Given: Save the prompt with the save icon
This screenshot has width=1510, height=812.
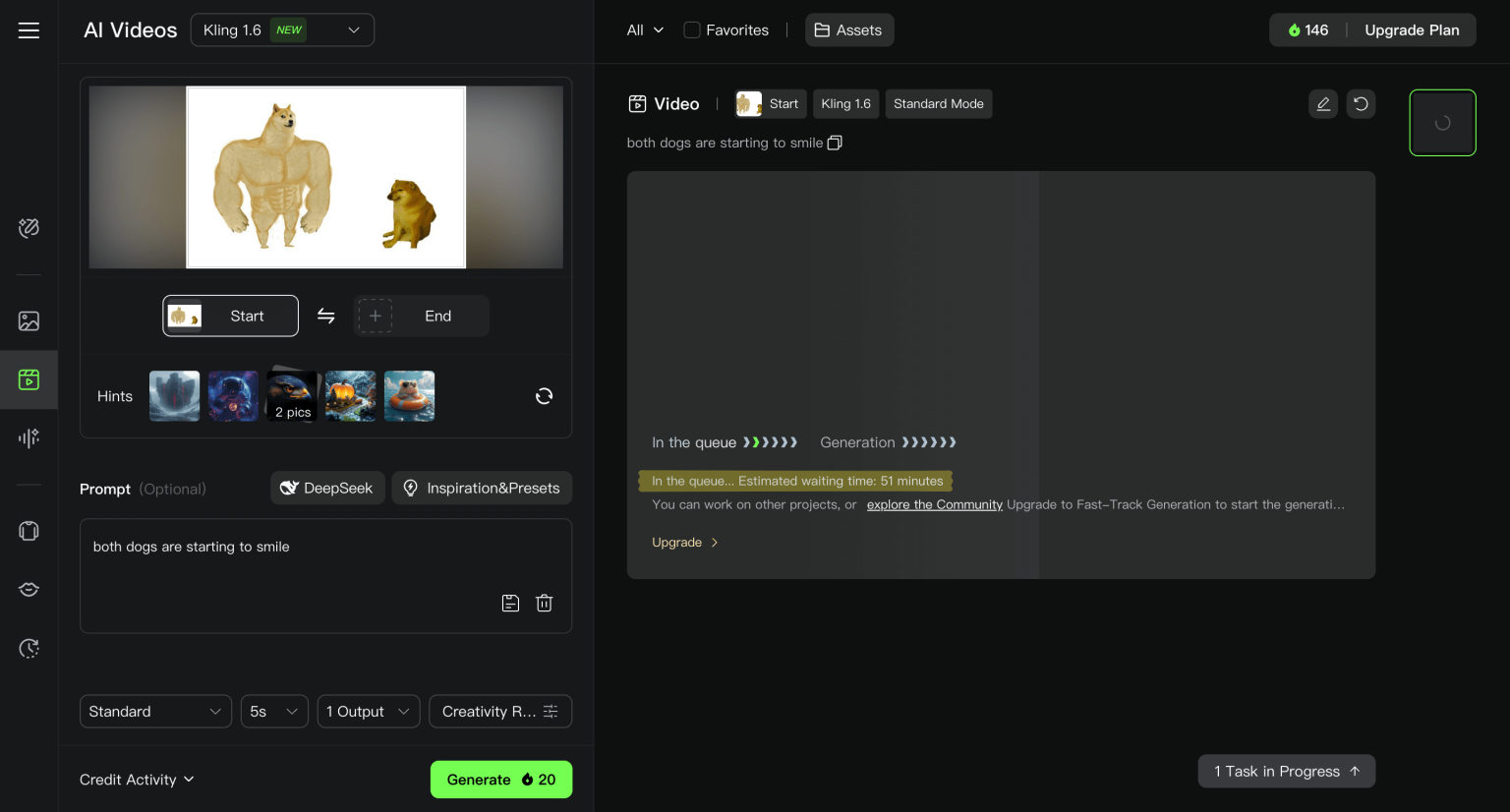Looking at the screenshot, I should point(510,603).
